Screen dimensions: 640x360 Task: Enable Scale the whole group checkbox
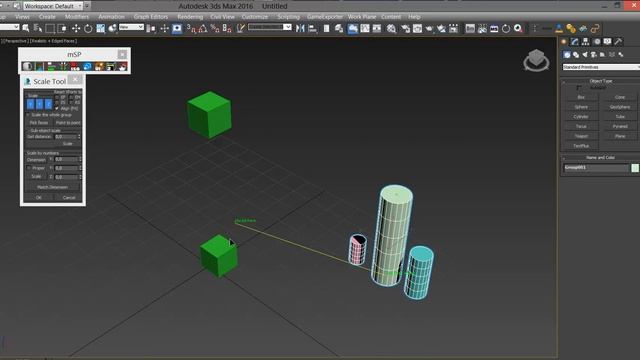tap(28, 115)
